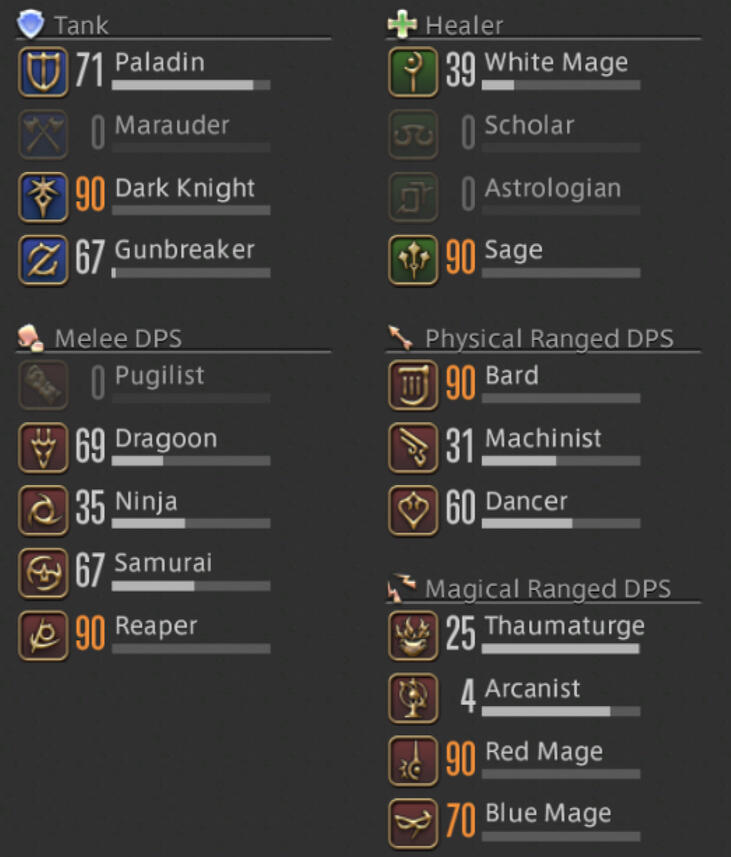Select the Dark Knight job icon
731x857 pixels.
pyautogui.click(x=43, y=197)
